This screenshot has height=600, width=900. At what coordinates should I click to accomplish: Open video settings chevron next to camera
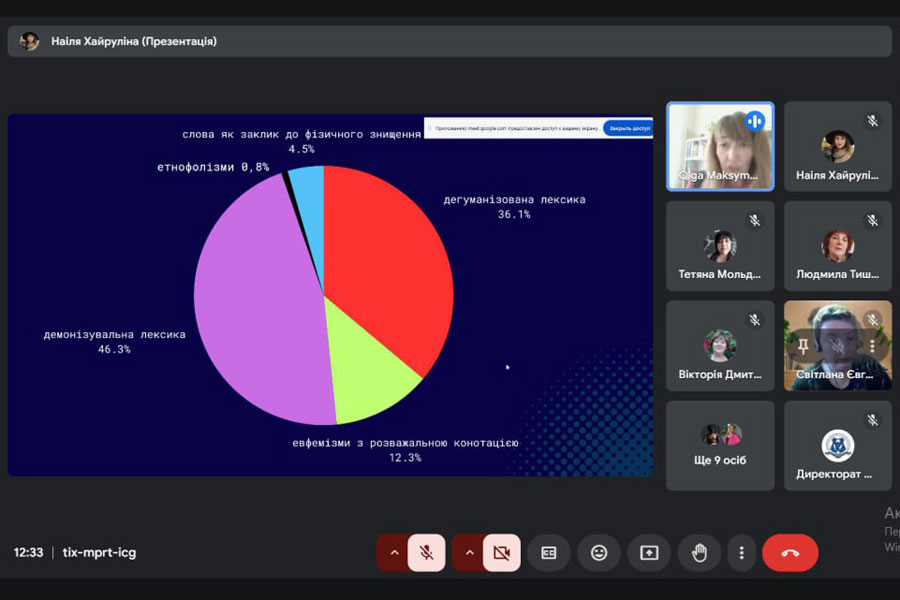469,552
